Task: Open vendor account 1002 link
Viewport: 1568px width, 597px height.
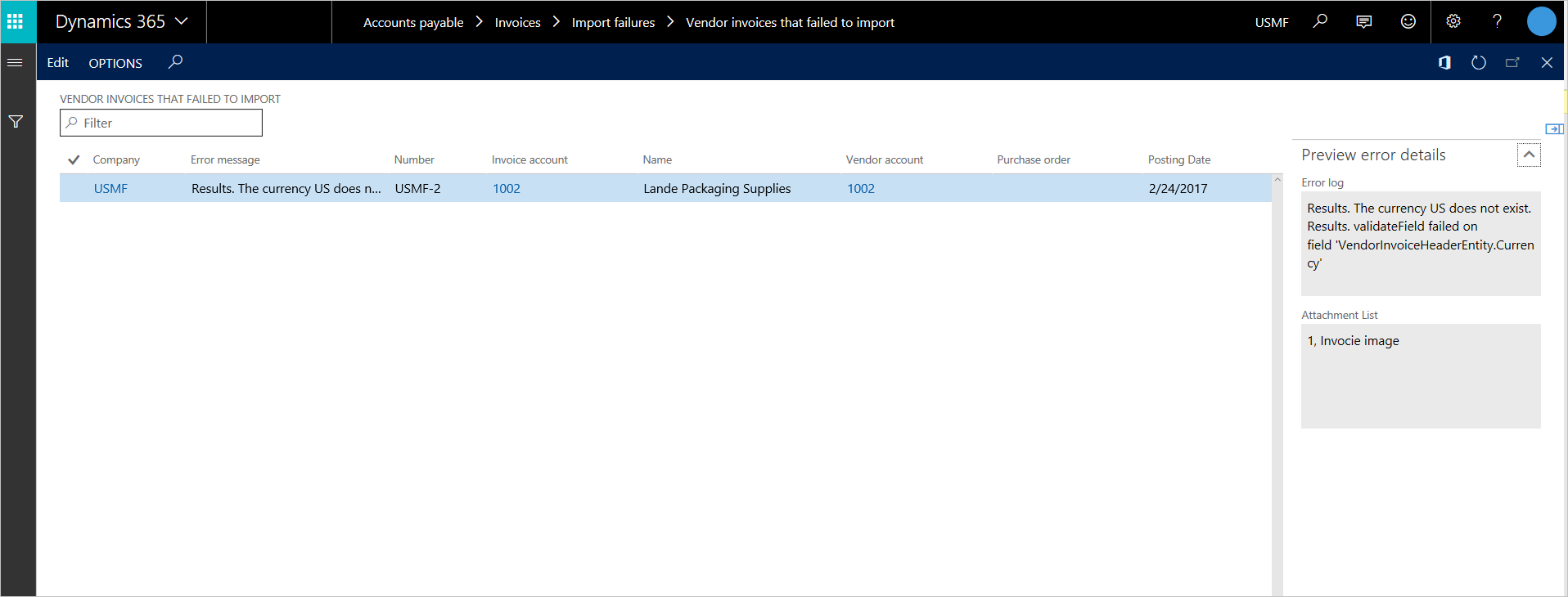Action: [x=861, y=188]
